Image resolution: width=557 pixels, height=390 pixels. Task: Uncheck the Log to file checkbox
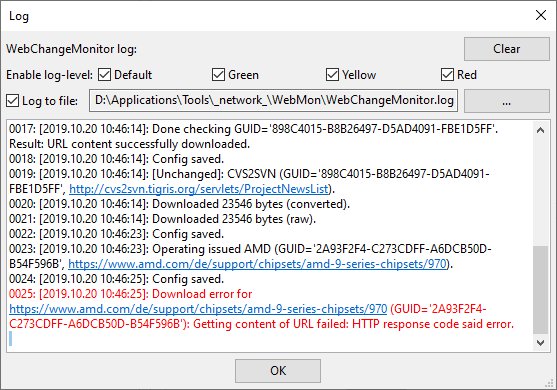click(12, 101)
